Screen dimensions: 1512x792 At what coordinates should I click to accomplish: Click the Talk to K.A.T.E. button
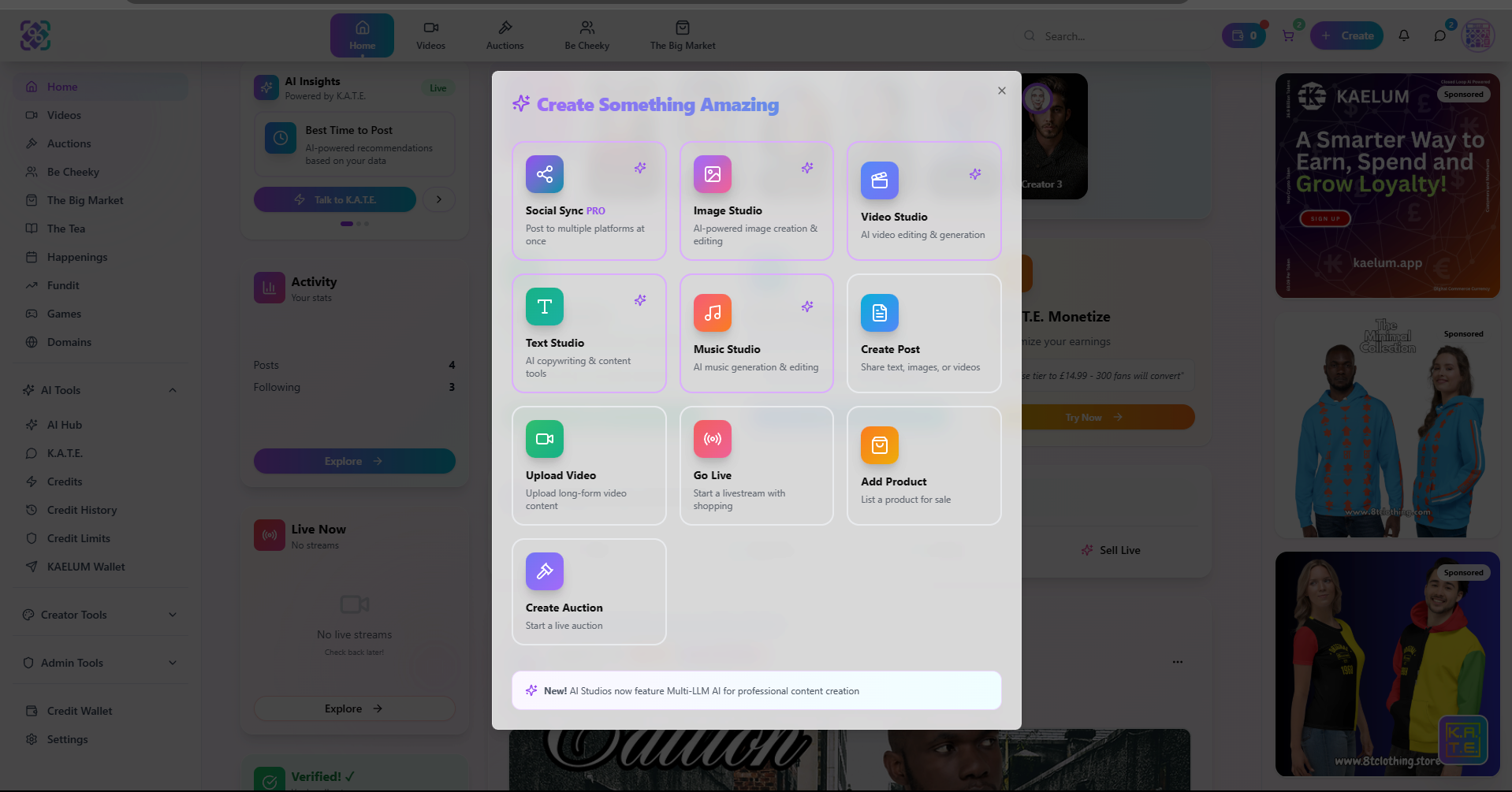click(334, 199)
